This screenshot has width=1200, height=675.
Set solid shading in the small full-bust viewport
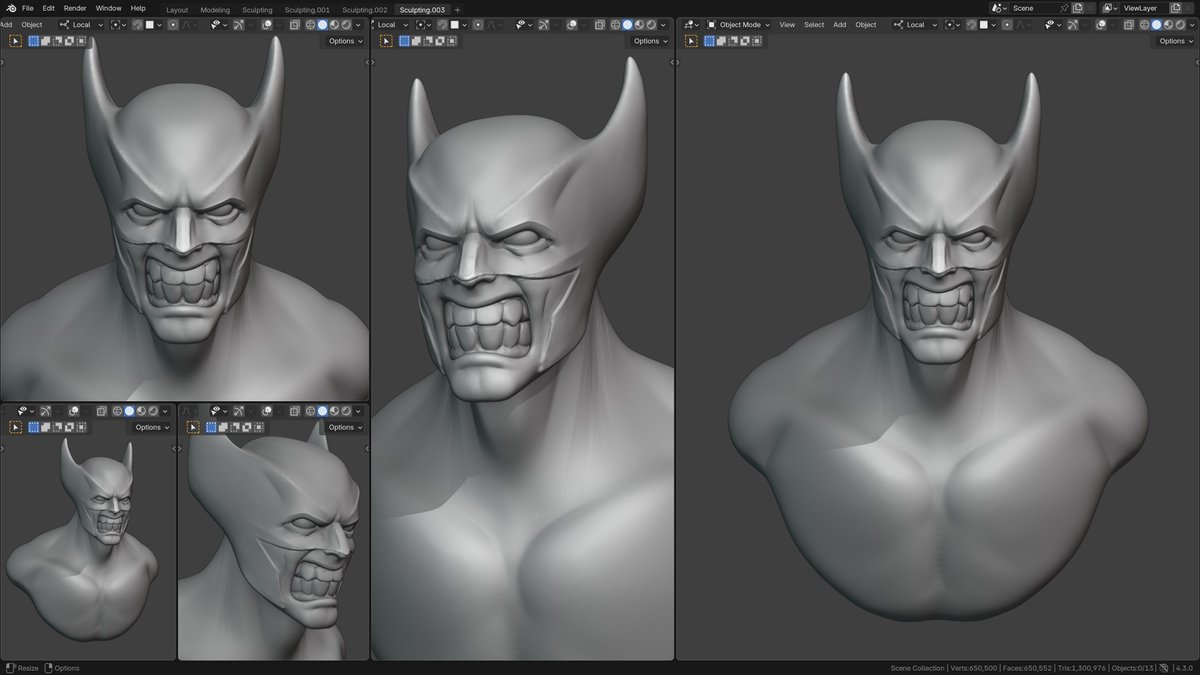click(129, 411)
